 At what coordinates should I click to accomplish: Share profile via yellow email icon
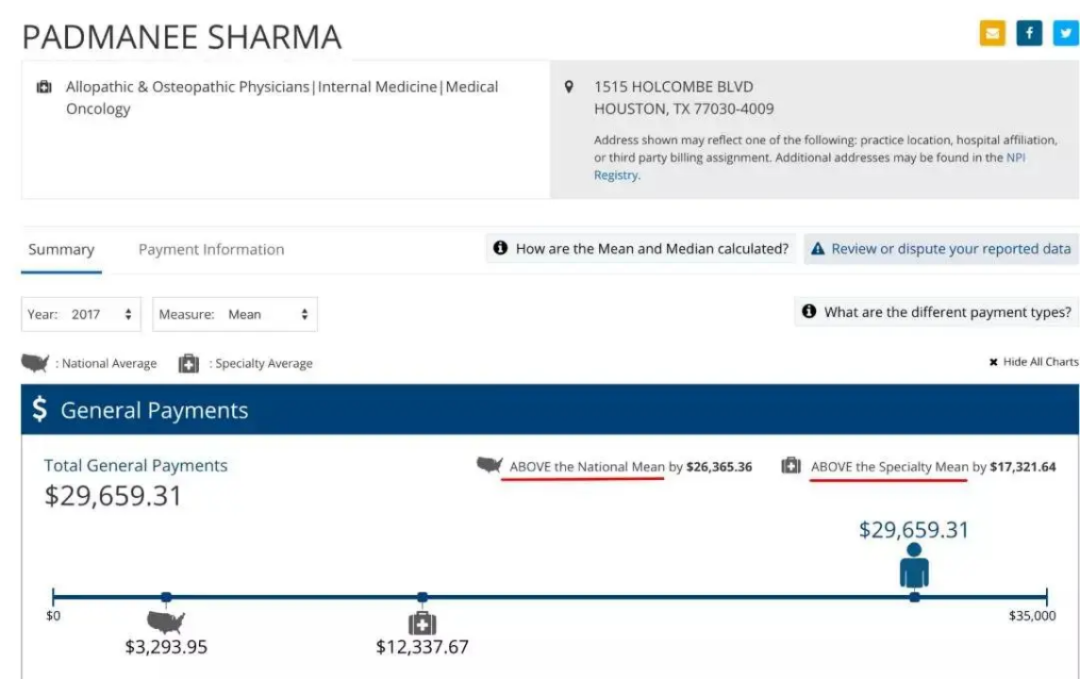click(992, 33)
